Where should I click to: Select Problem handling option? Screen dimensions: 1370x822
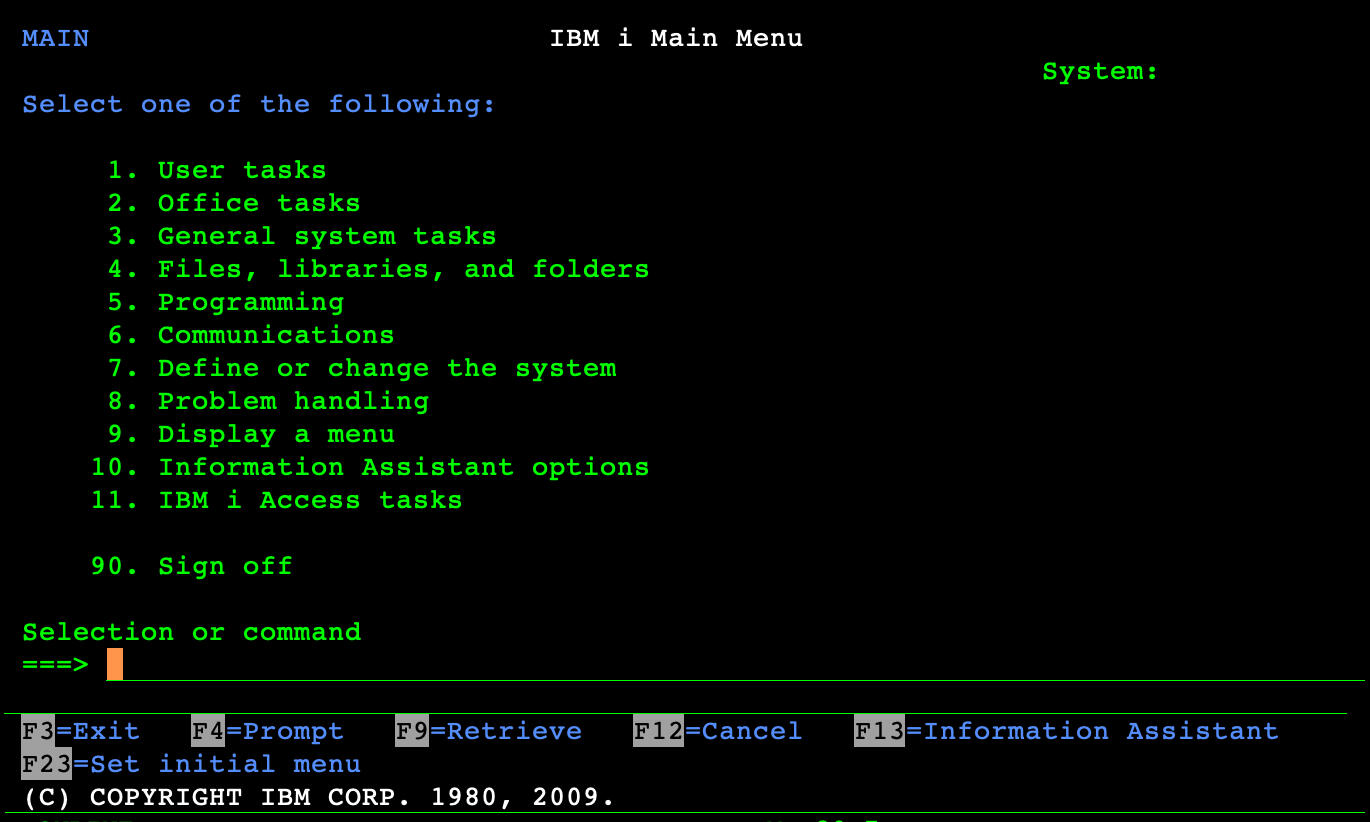[268, 401]
